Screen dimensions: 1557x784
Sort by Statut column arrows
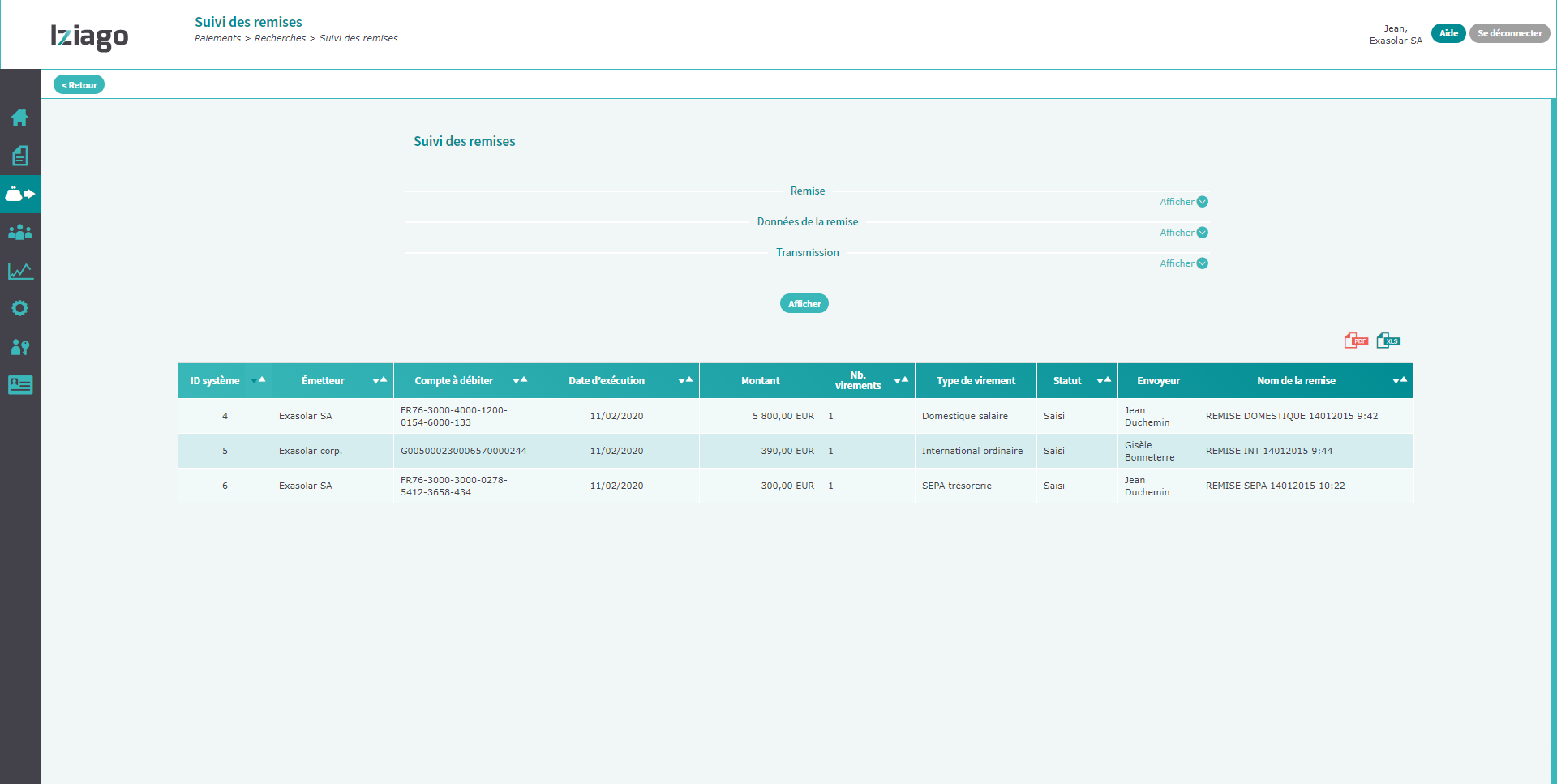pyautogui.click(x=1104, y=380)
